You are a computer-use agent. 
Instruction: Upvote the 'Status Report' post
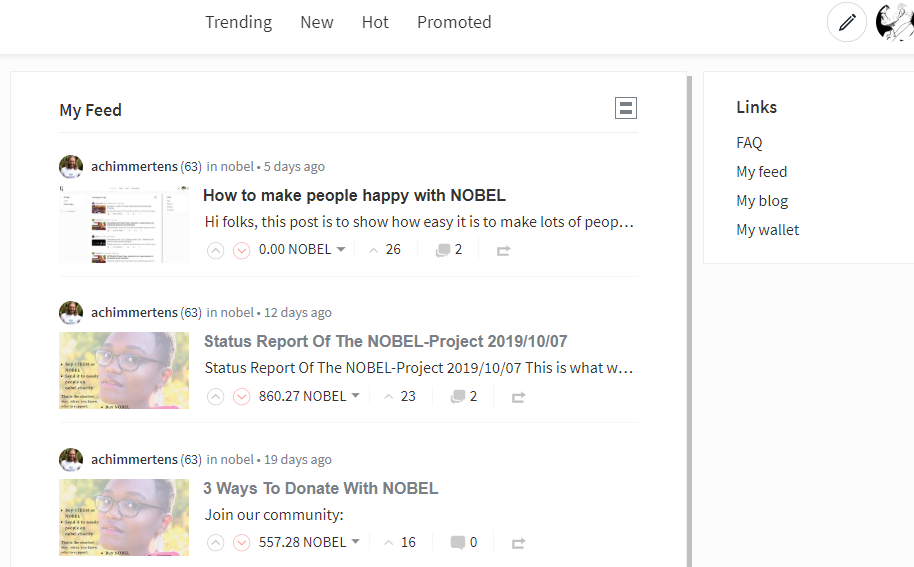tap(215, 397)
